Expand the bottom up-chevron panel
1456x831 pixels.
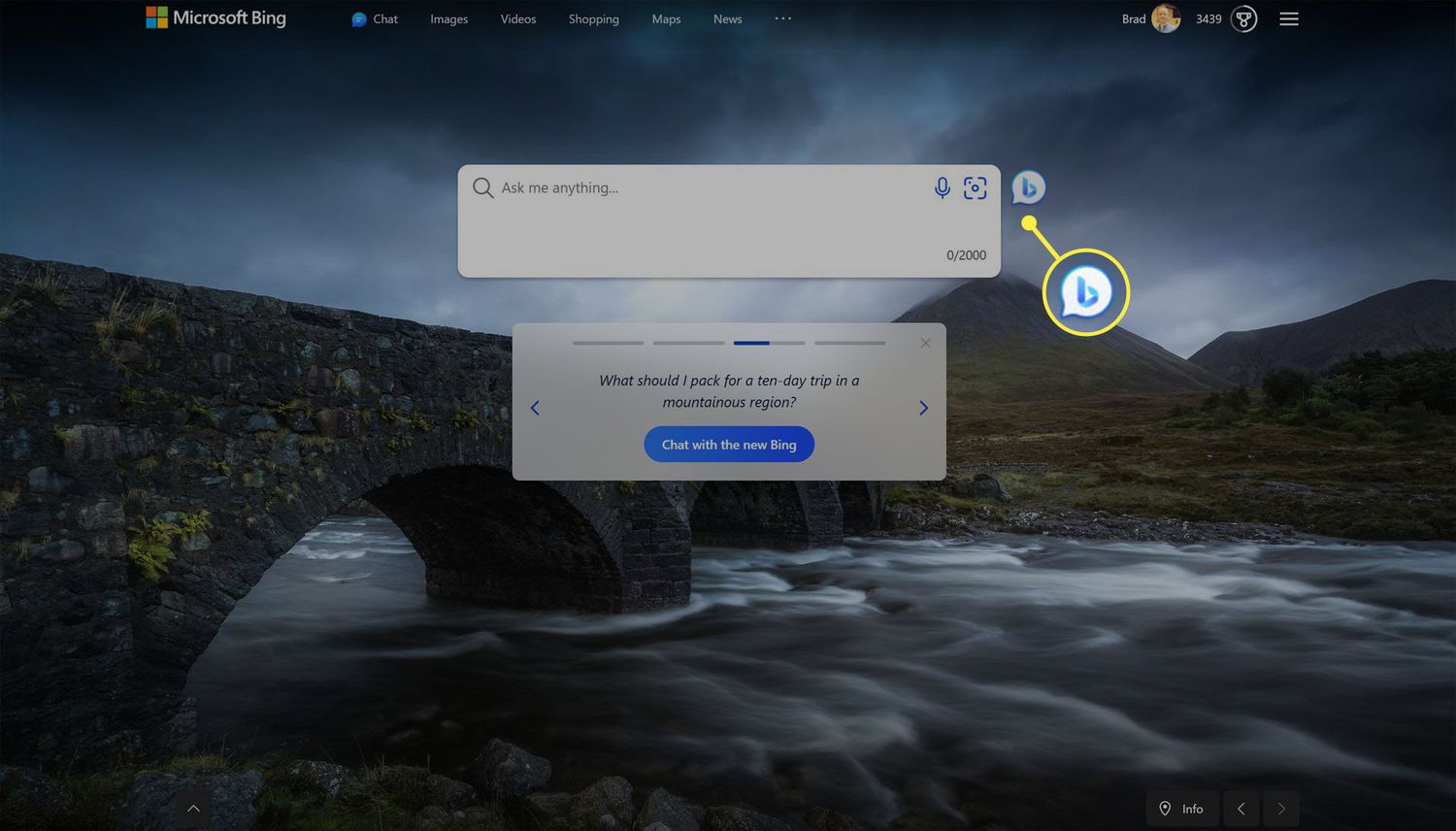tap(193, 809)
